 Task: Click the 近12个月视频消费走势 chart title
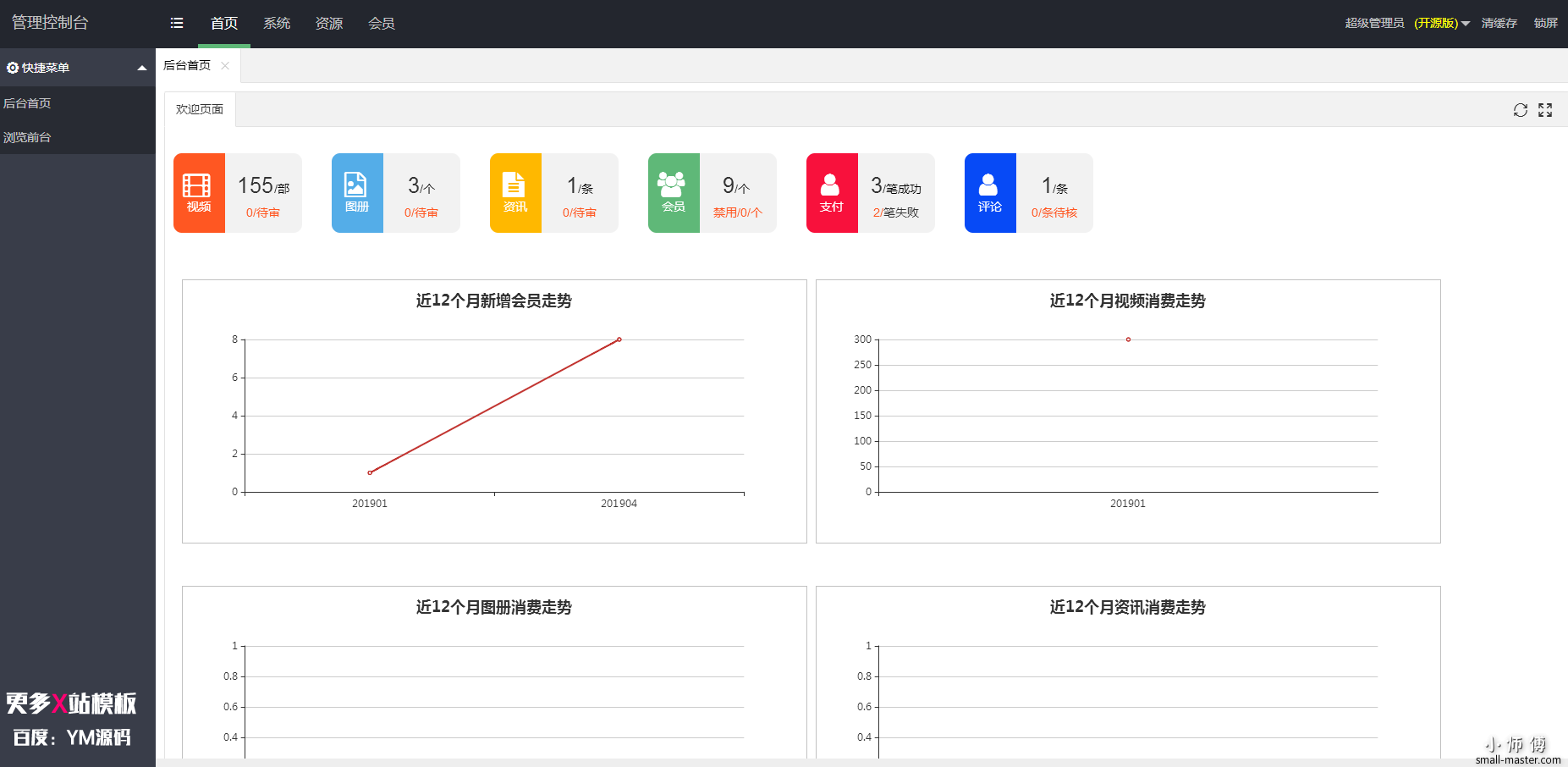click(1128, 301)
